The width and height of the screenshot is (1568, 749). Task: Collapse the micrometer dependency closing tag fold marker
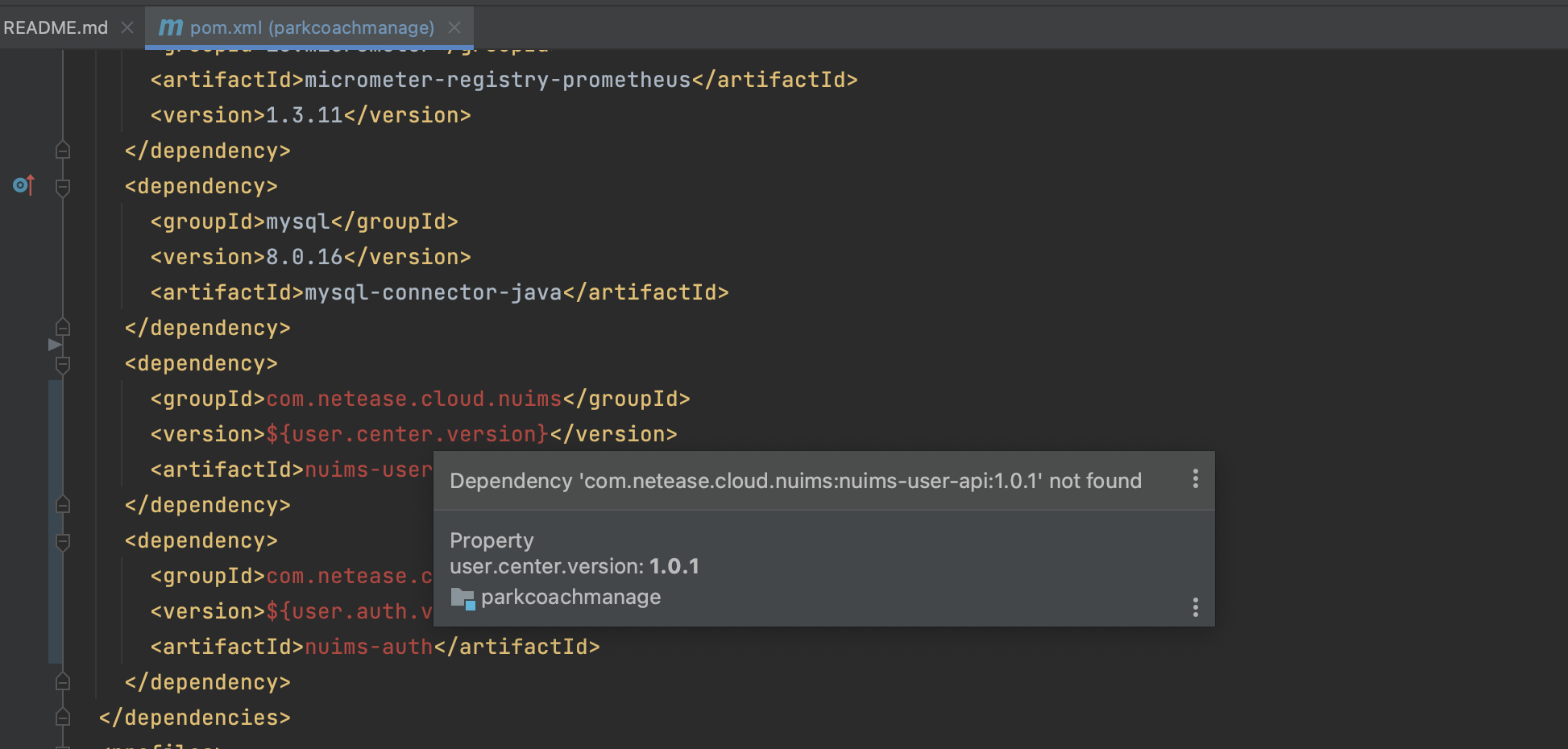[63, 151]
